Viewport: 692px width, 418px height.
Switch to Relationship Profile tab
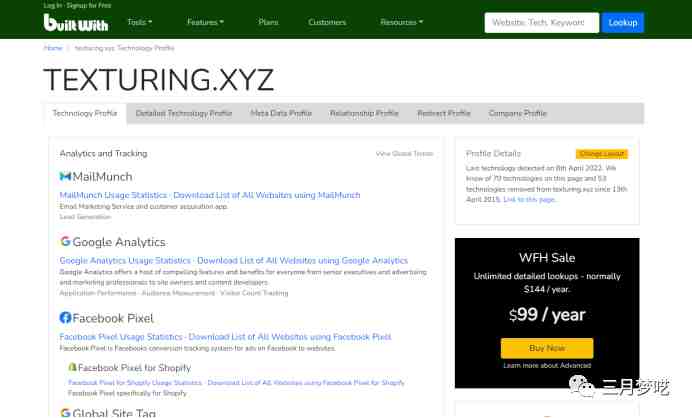(x=364, y=113)
